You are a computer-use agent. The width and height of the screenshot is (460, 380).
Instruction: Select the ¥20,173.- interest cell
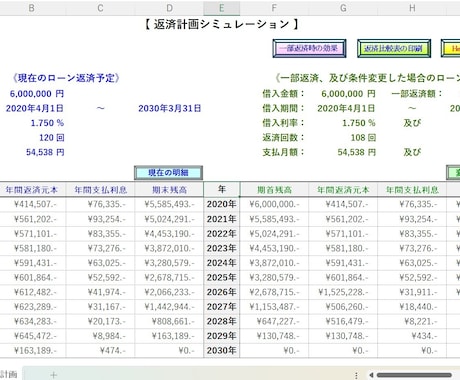pos(100,321)
